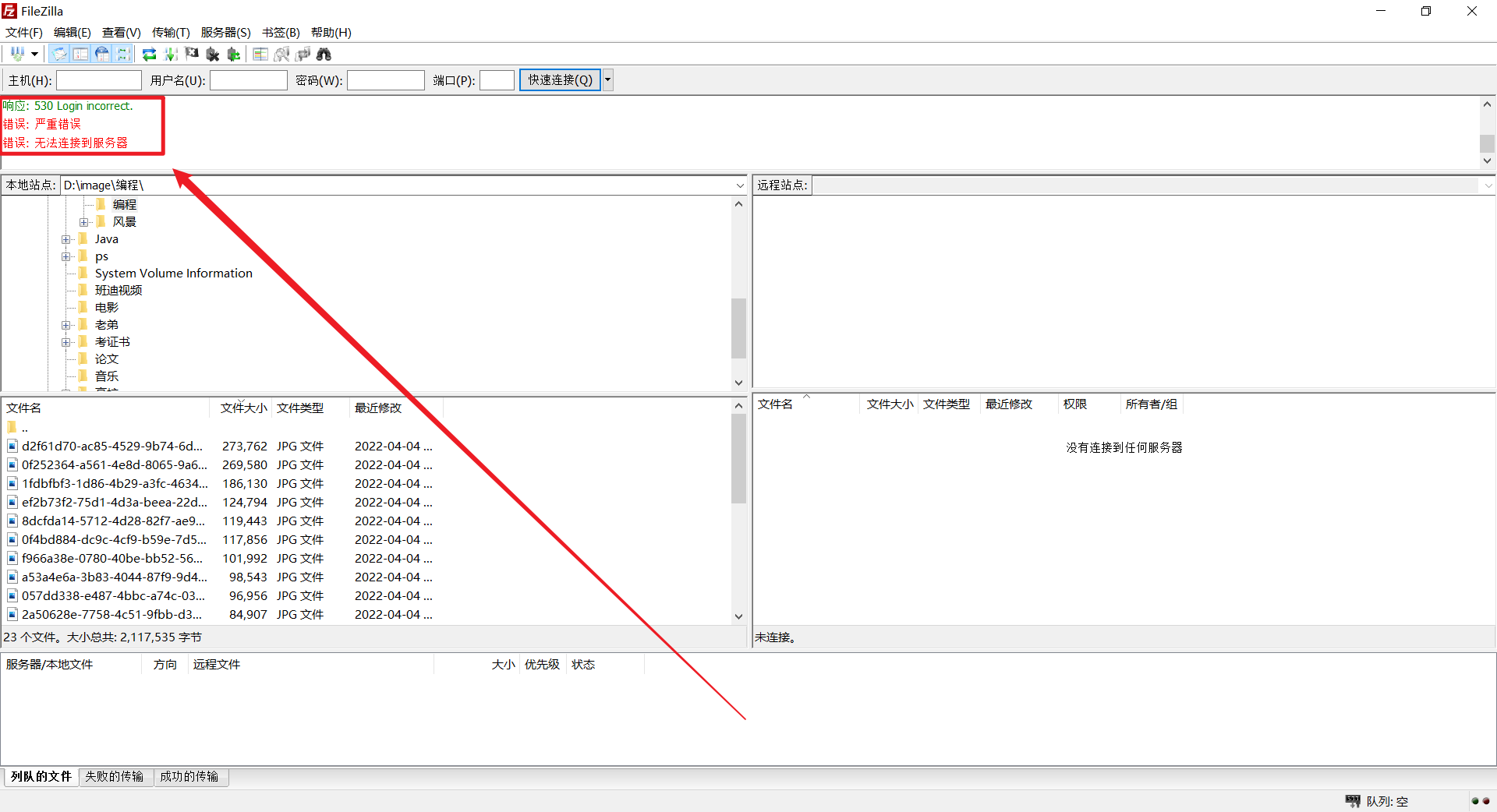1497x812 pixels.
Task: Expand the ps folder node
Action: pyautogui.click(x=66, y=256)
